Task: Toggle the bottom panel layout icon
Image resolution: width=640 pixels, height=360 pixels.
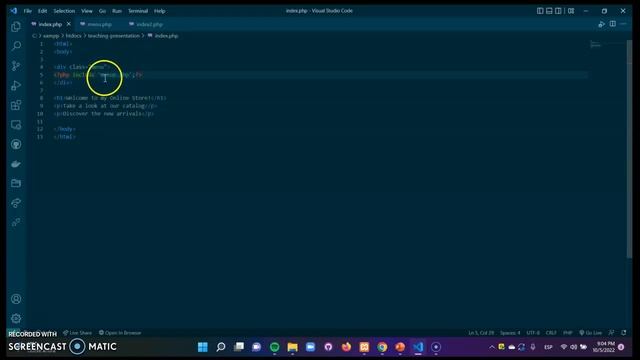Action: [549, 11]
